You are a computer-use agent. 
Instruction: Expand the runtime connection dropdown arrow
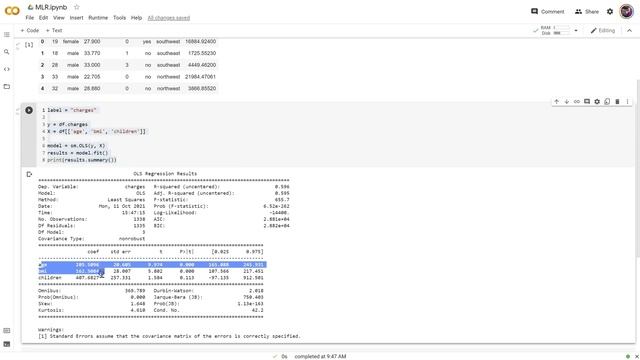coord(576,31)
